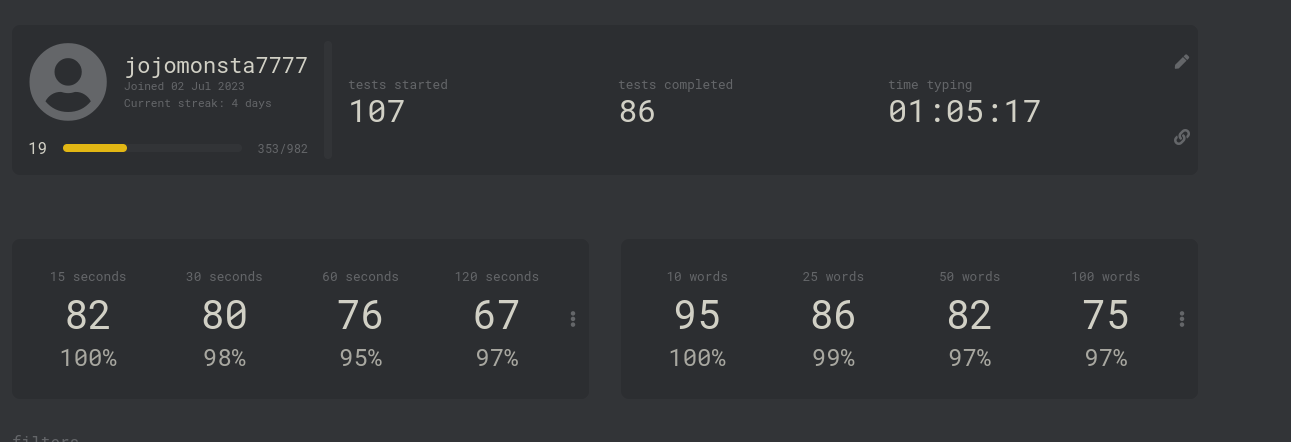Viewport: 1291px width, 442px height.
Task: Click the 100 words best score 75
Action: (1105, 316)
